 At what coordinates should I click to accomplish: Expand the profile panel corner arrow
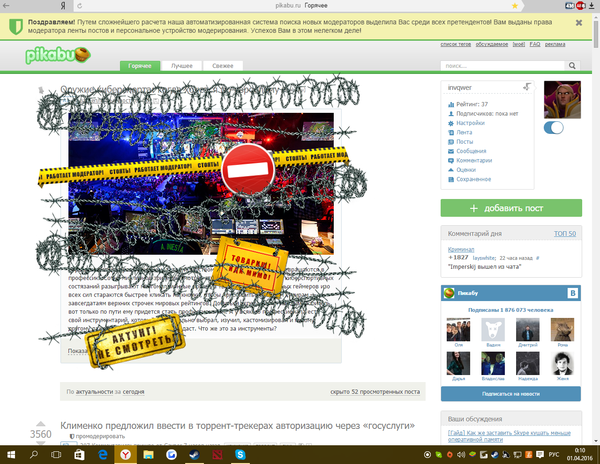(x=527, y=87)
